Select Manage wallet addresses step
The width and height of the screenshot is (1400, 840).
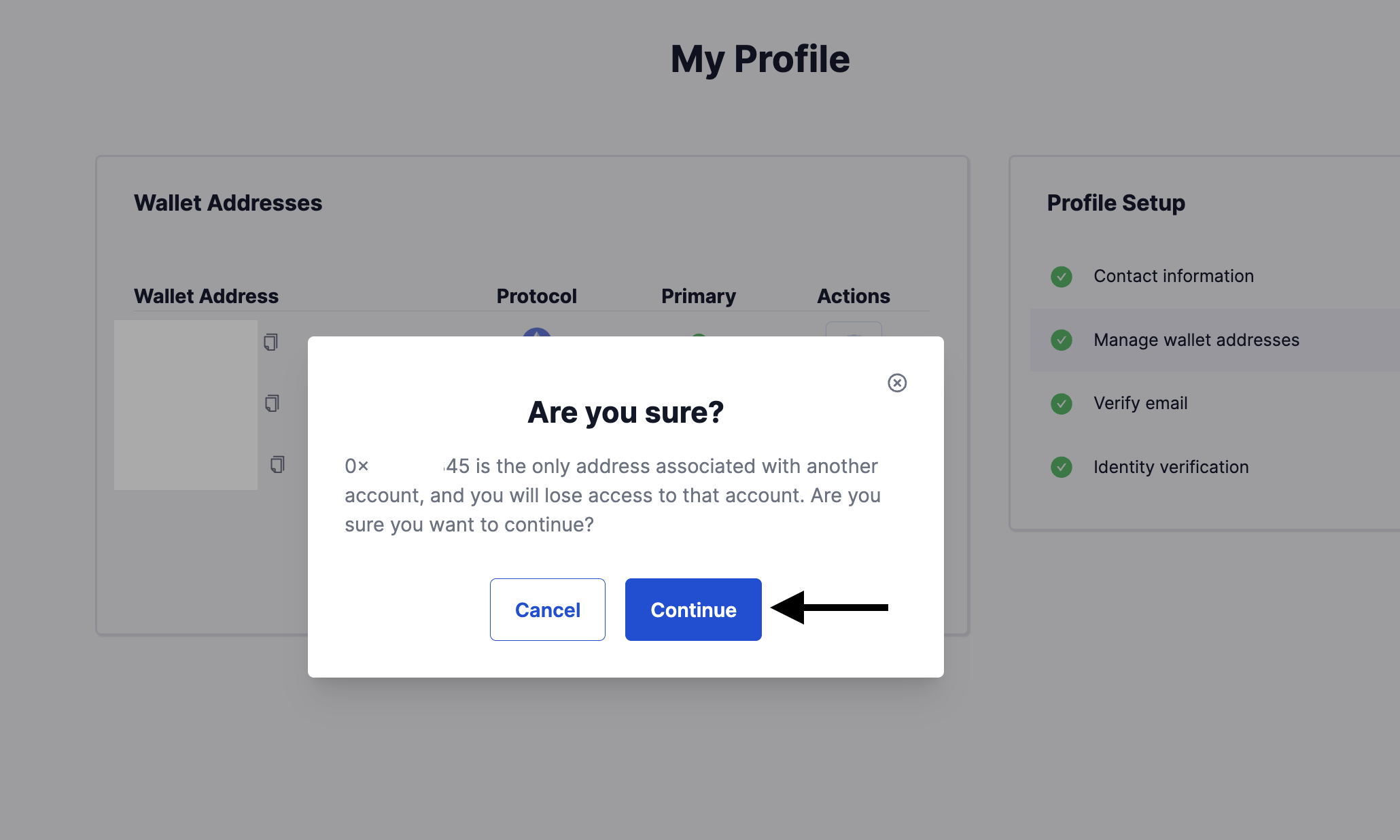click(1196, 340)
